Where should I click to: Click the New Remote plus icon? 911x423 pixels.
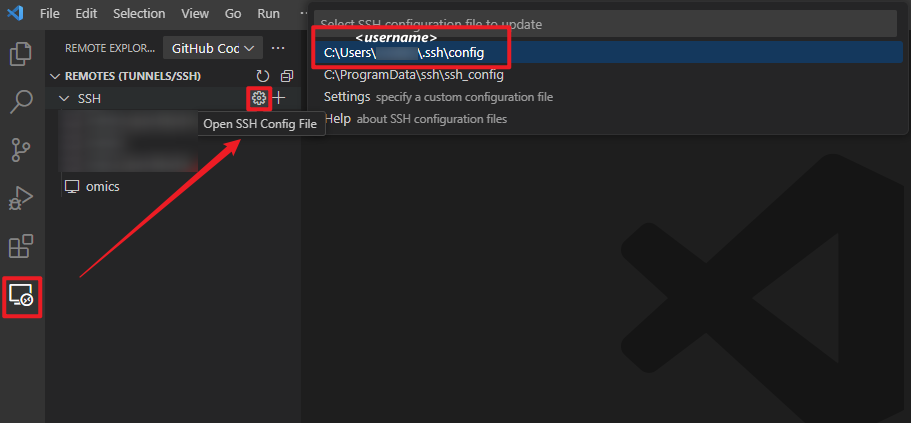280,98
